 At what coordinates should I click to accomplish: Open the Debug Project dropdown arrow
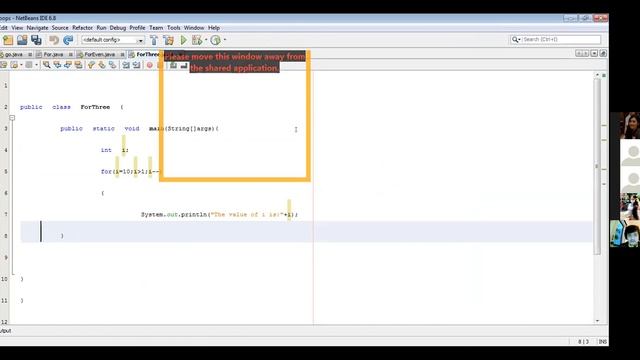coord(206,40)
